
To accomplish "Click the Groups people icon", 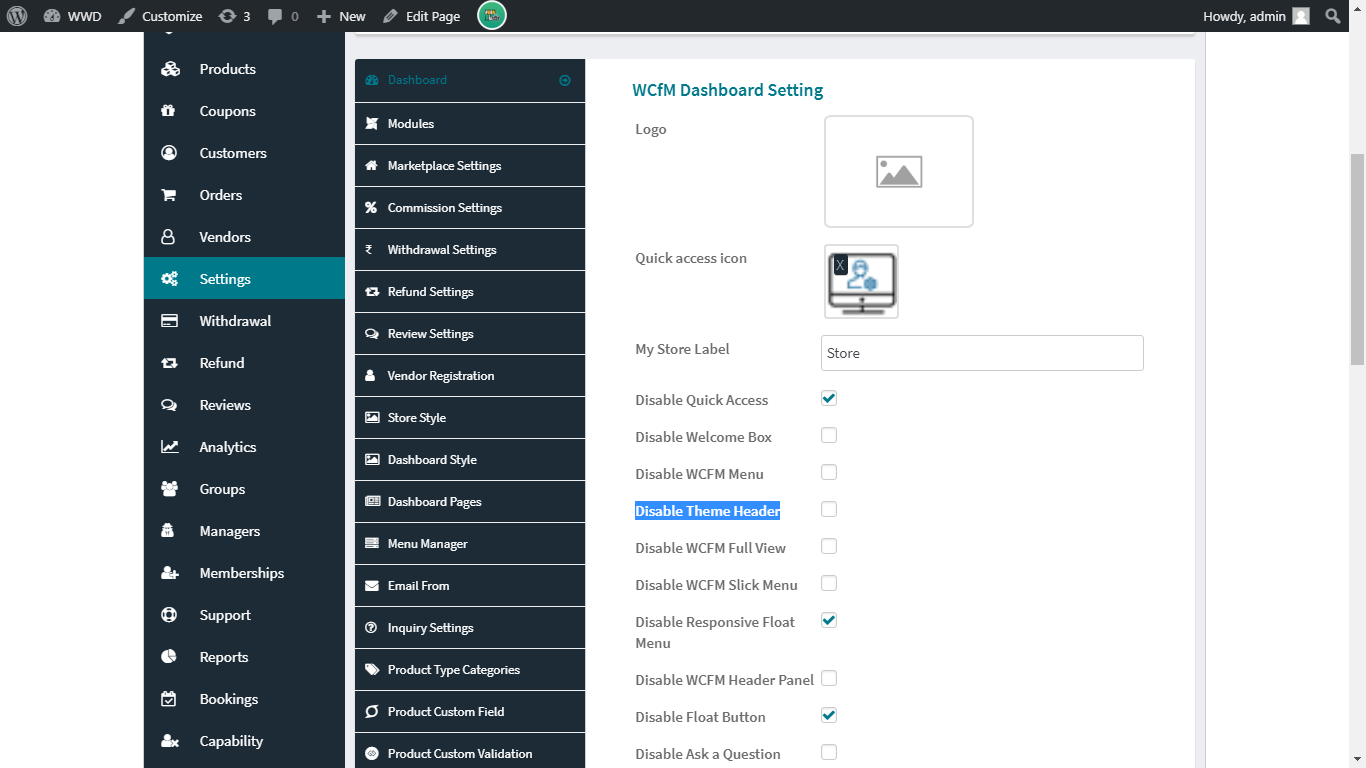I will click(170, 489).
